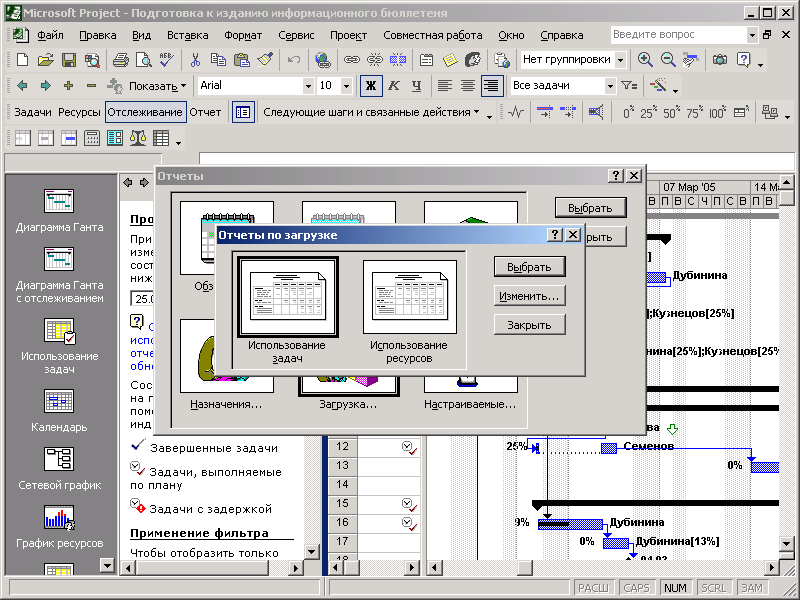Run spelling check icon
This screenshot has height=600, width=800.
pos(166,60)
